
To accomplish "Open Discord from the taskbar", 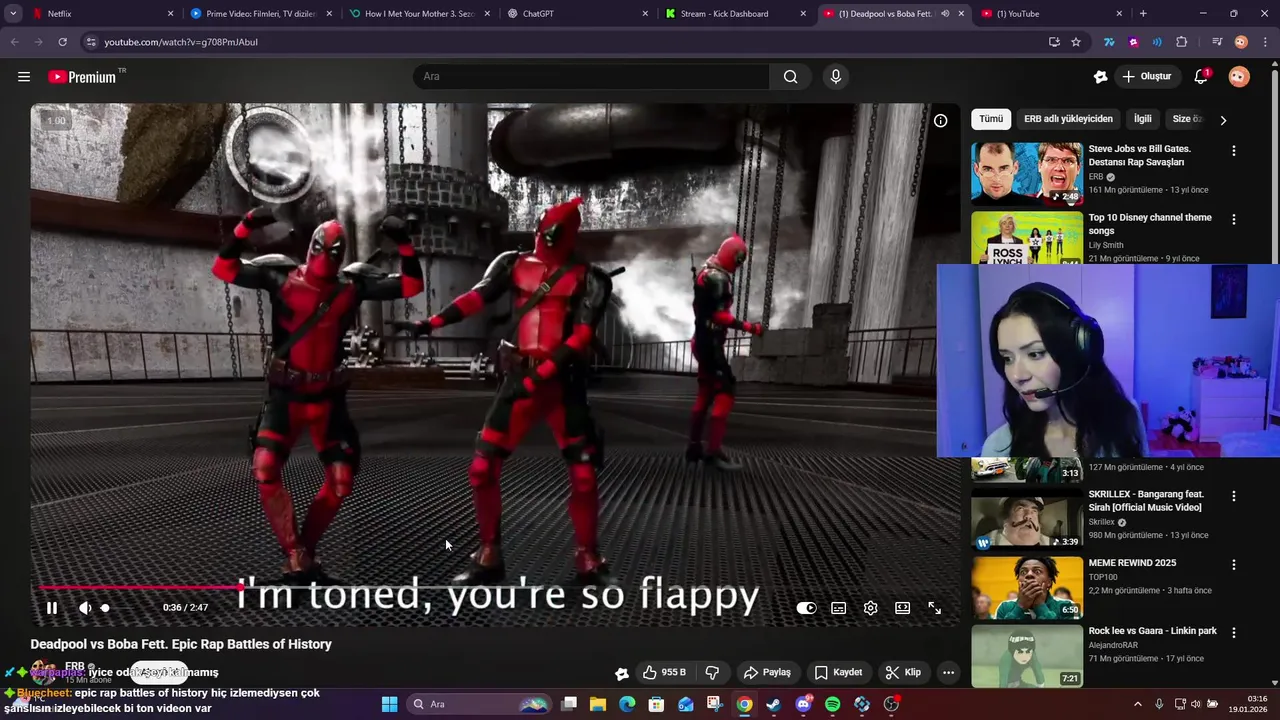I will pyautogui.click(x=803, y=704).
